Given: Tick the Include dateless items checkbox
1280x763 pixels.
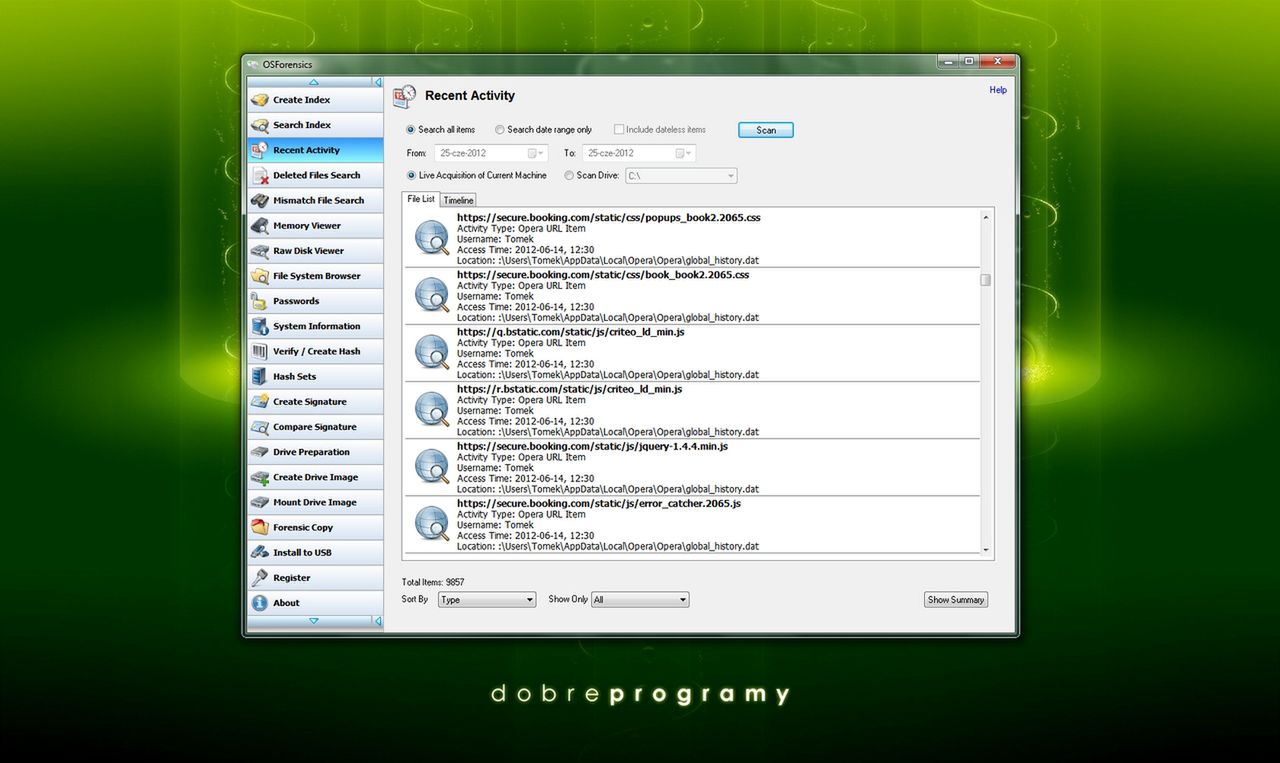Looking at the screenshot, I should coord(619,130).
